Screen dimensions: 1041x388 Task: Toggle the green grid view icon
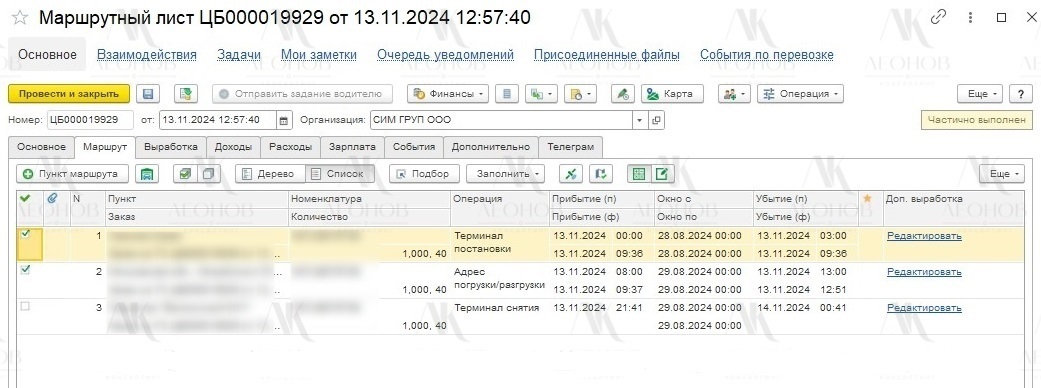pos(639,173)
